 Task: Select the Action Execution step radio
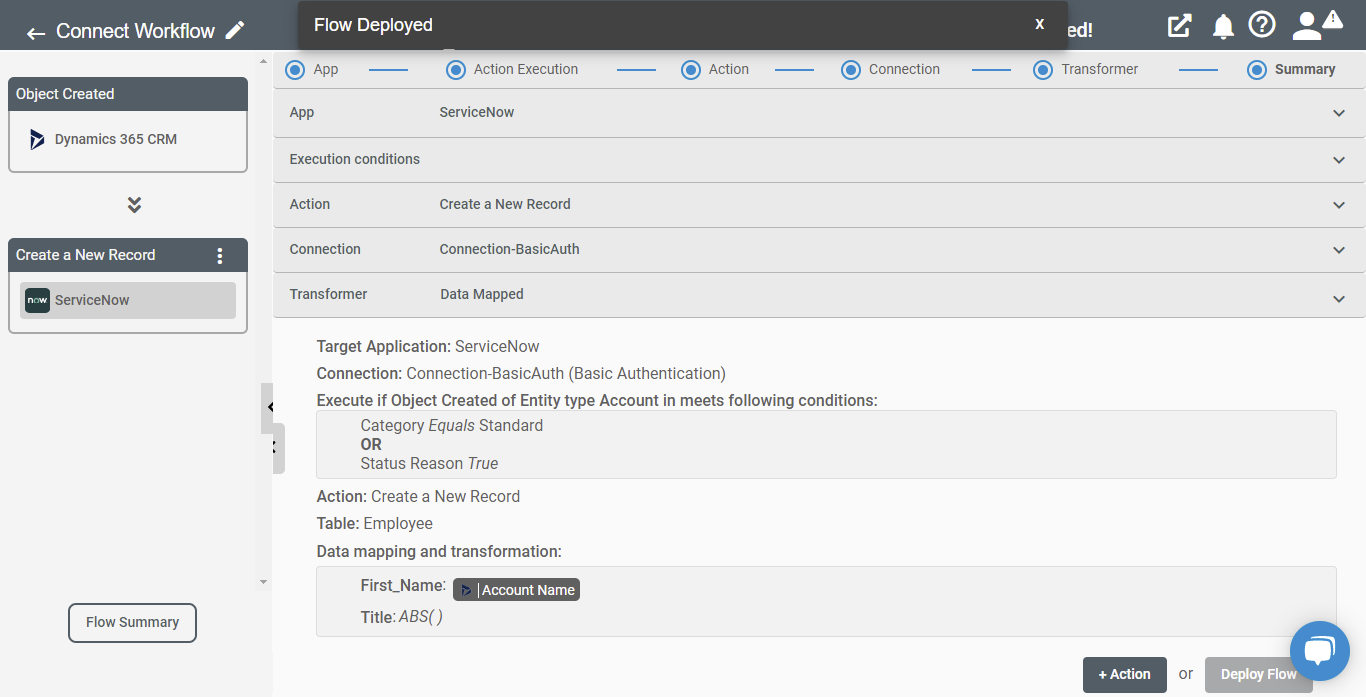[x=456, y=70]
